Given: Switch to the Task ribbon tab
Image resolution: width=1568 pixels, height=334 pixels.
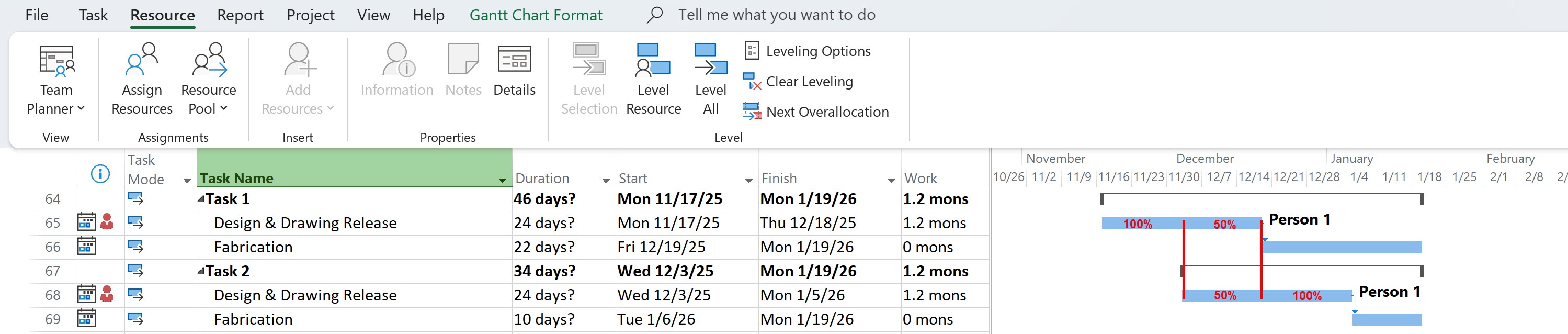Looking at the screenshot, I should coord(93,15).
